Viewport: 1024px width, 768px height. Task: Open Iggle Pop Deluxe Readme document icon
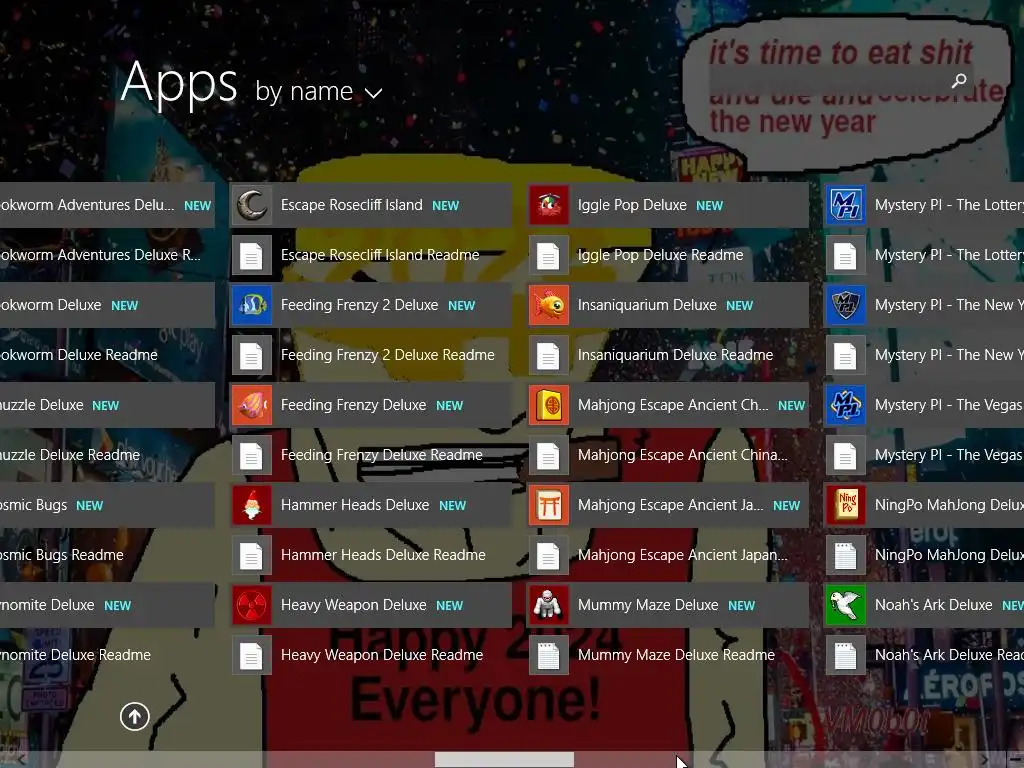tap(549, 255)
